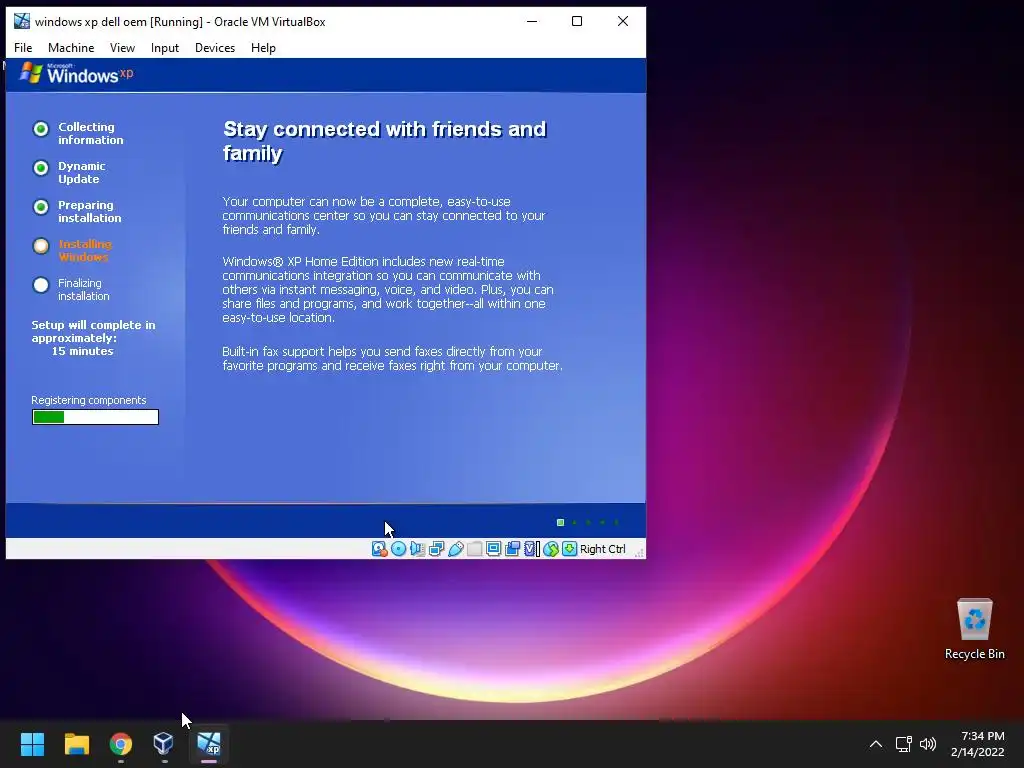Click the keyboard capture arrow icon
1024x768 pixels.
point(569,549)
